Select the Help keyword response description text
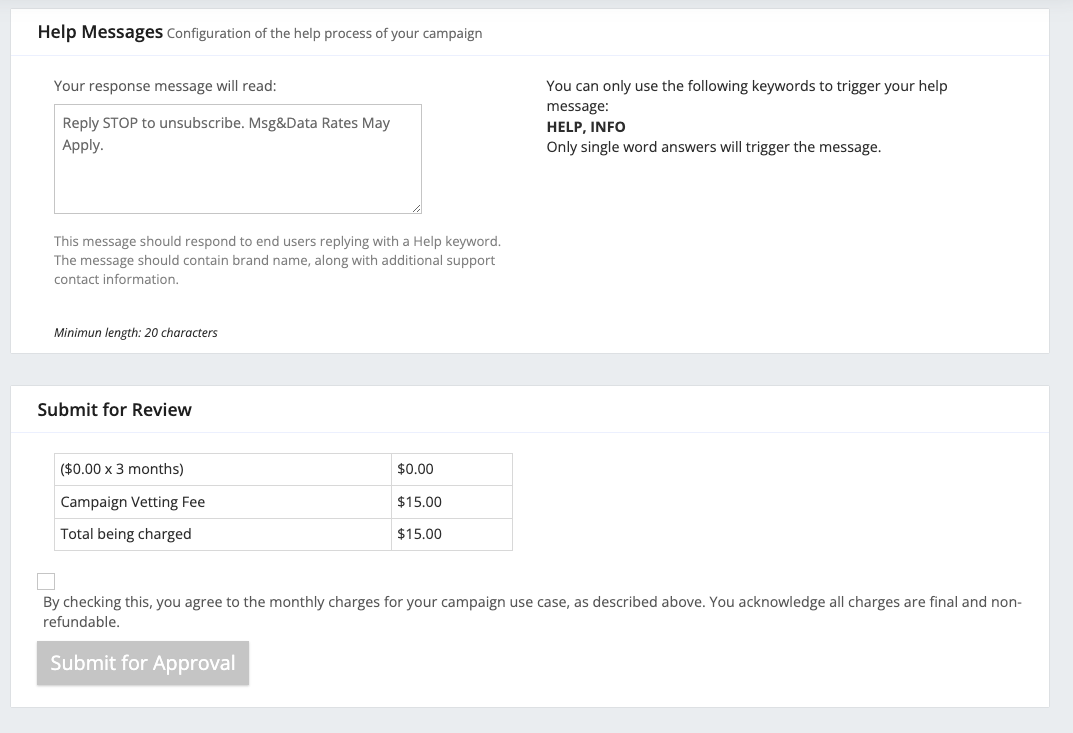1073x733 pixels. pyautogui.click(x=277, y=259)
